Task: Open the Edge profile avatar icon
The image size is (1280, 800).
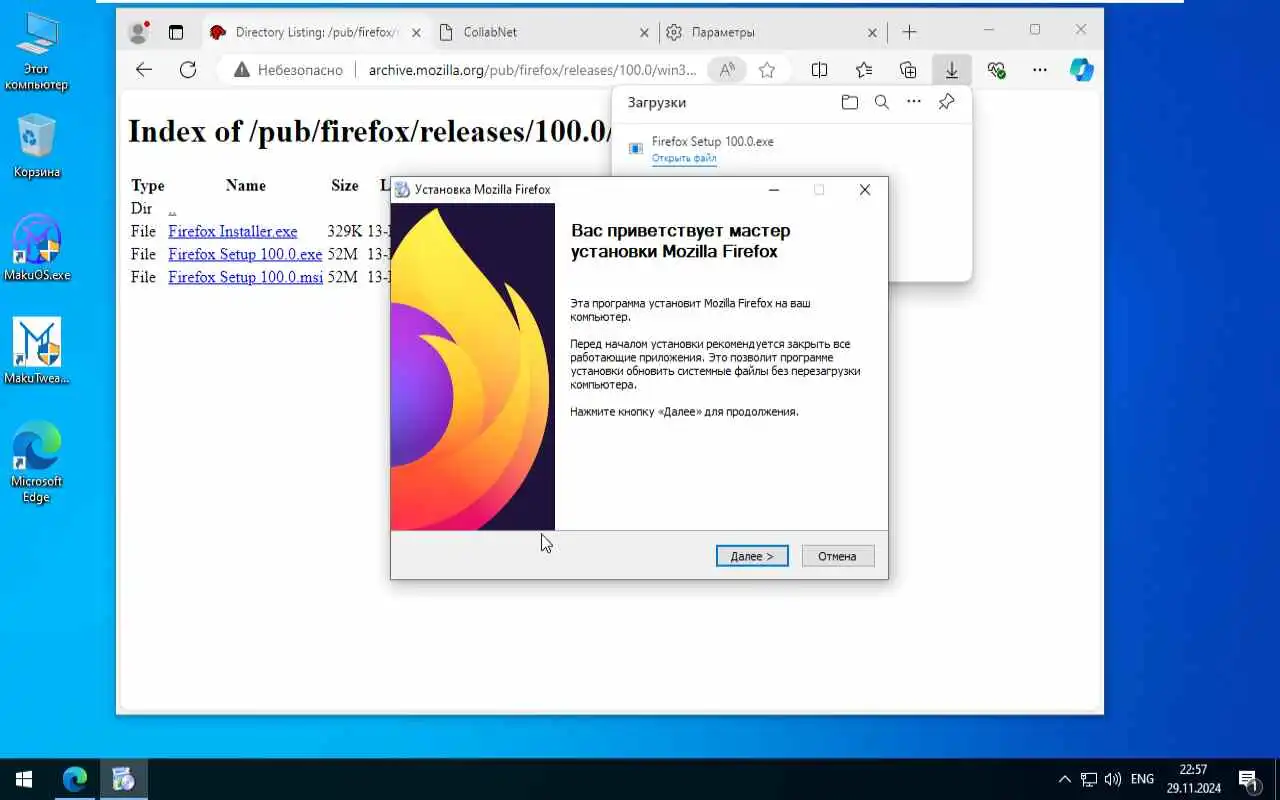Action: tap(139, 32)
